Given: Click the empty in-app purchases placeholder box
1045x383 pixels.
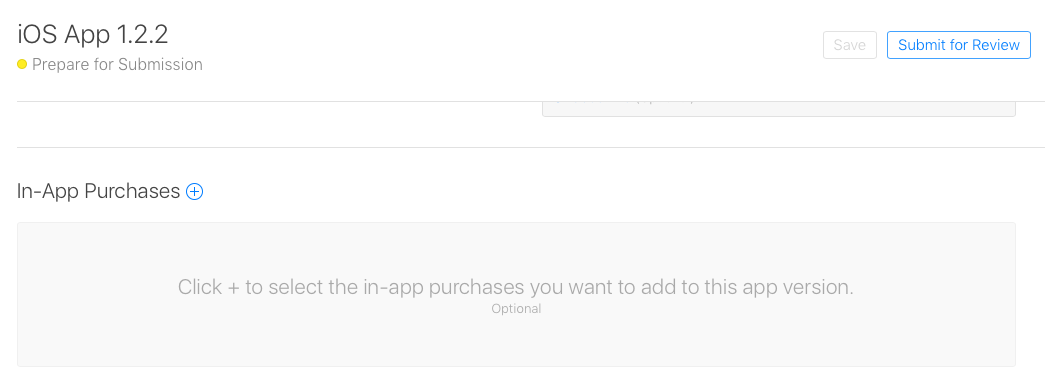Looking at the screenshot, I should 517,294.
